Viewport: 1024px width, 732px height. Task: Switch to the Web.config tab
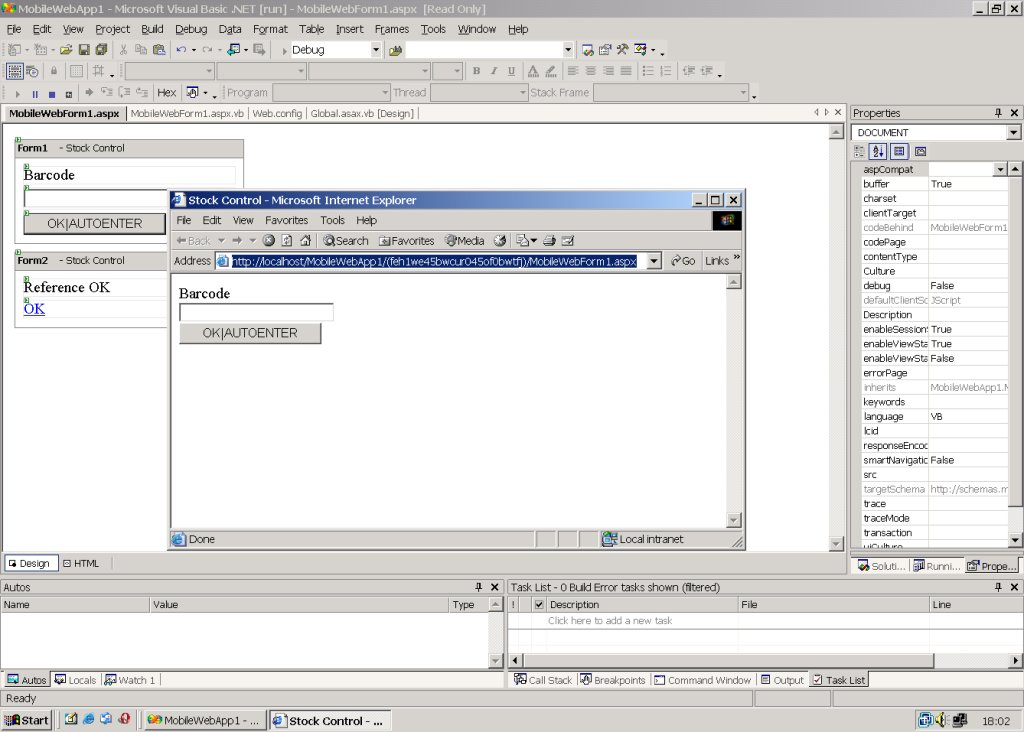coord(277,114)
